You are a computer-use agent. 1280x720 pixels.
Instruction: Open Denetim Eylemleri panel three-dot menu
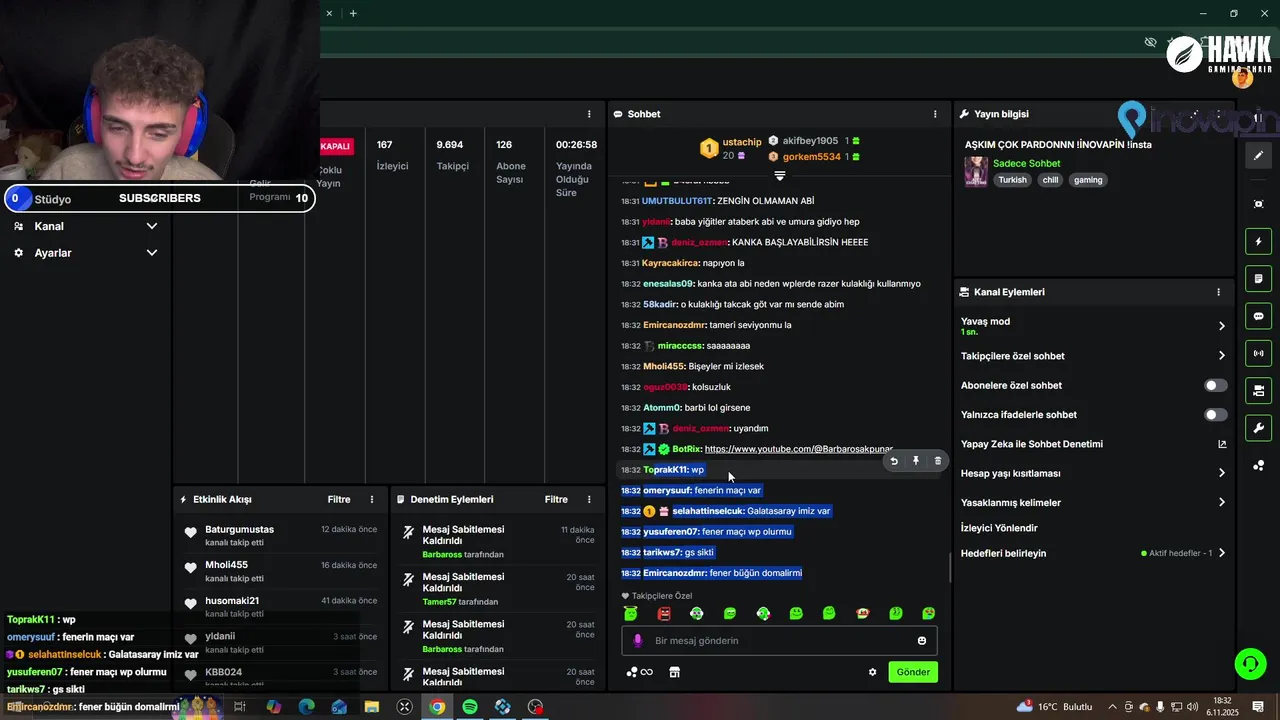point(589,499)
